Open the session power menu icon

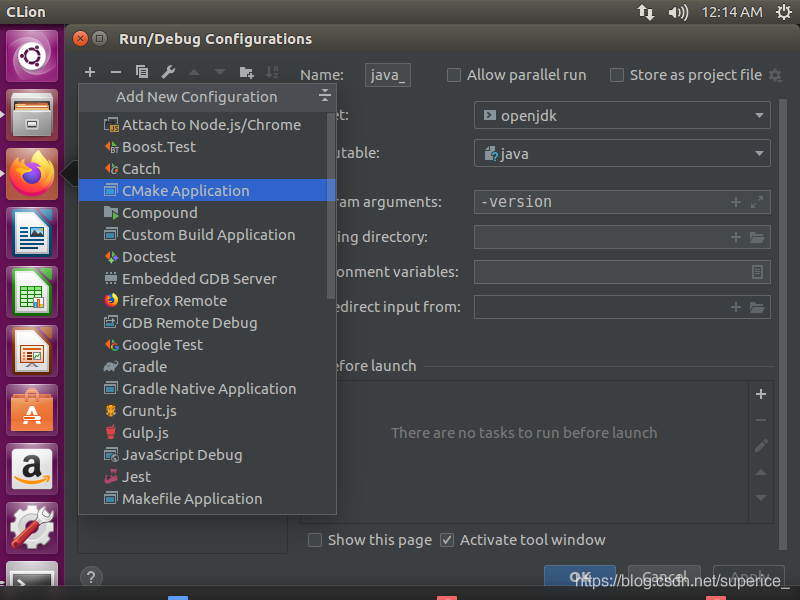click(x=784, y=12)
